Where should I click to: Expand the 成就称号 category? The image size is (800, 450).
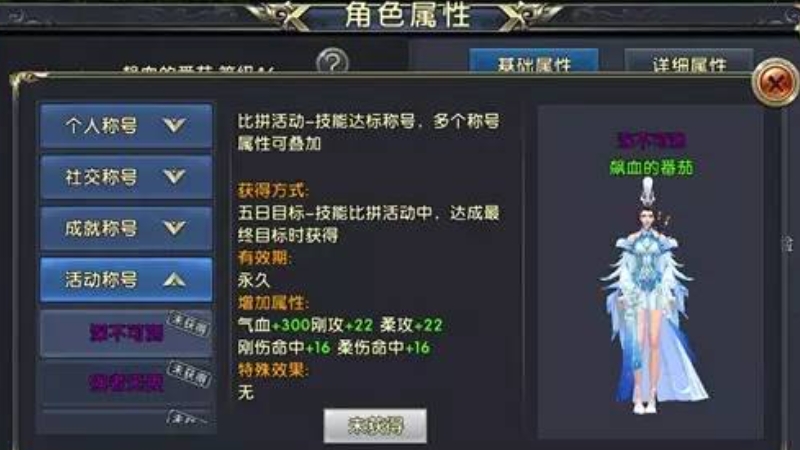pos(126,228)
